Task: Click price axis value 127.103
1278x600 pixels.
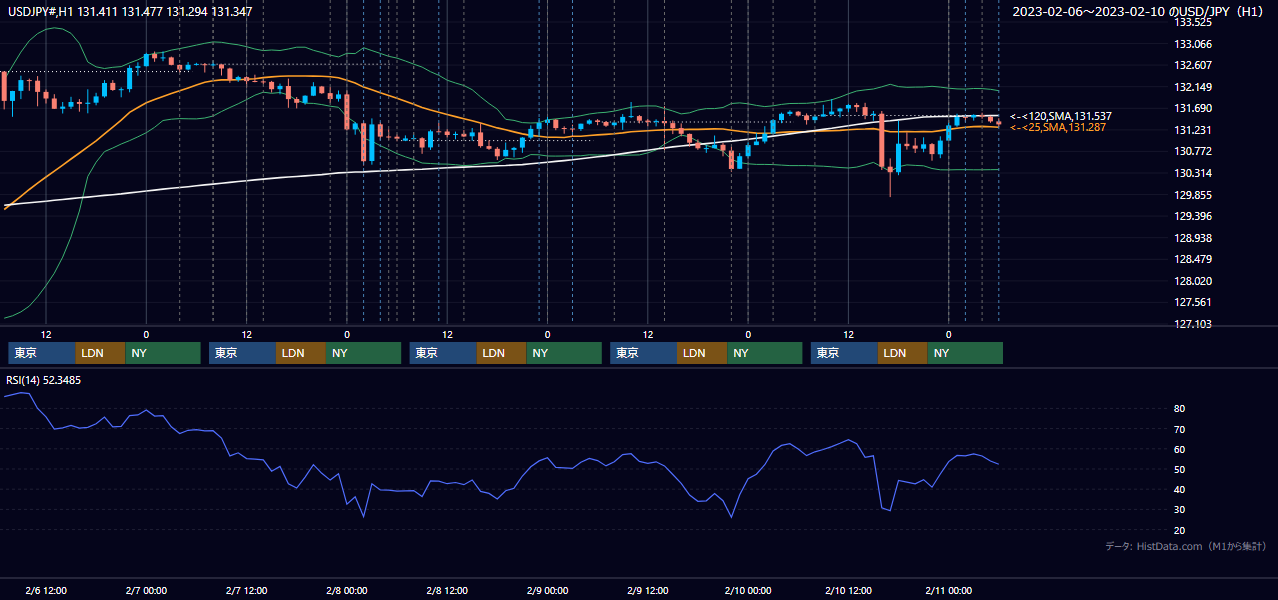Action: (x=1192, y=324)
